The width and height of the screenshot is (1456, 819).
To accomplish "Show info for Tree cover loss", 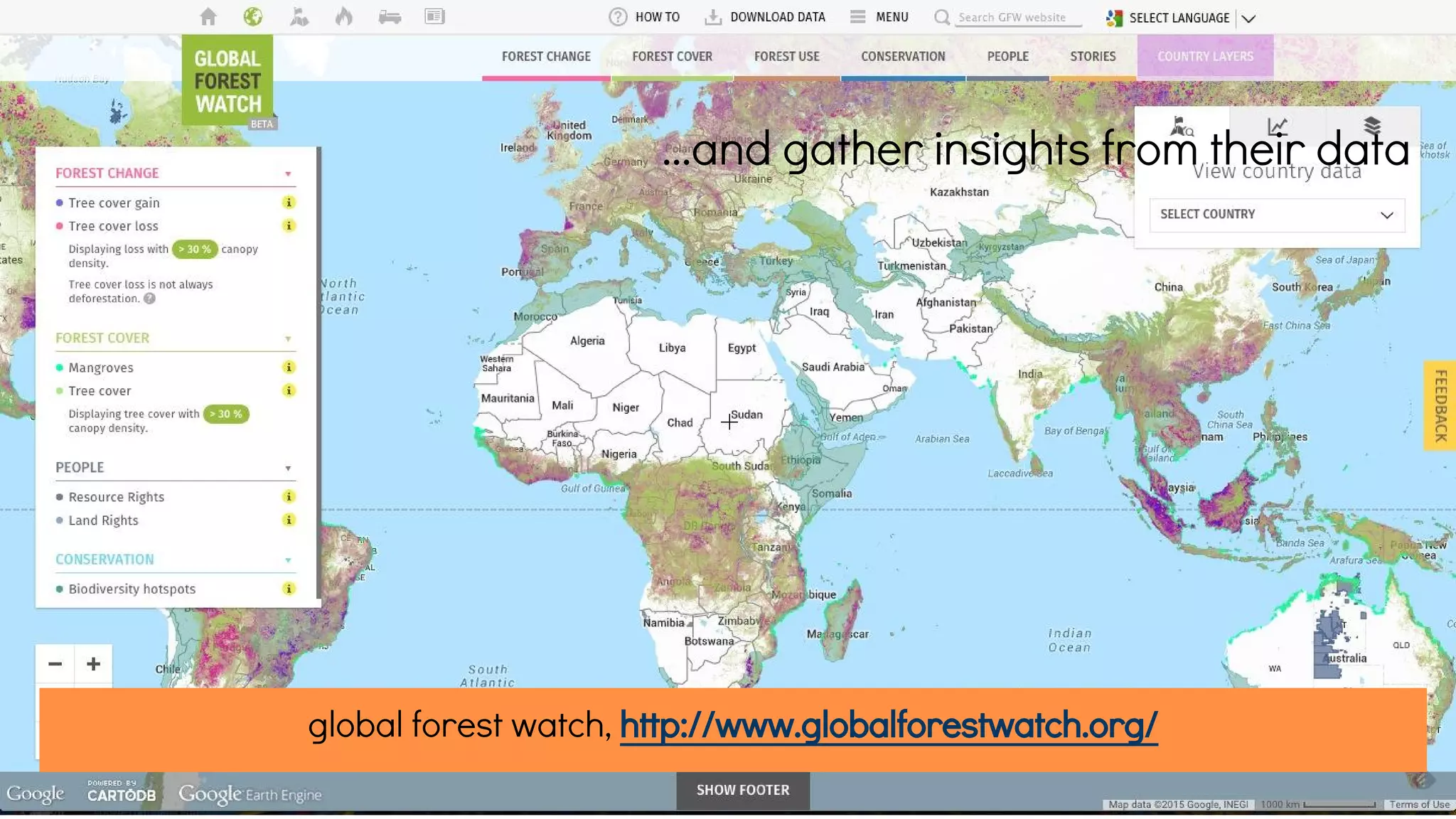I will [x=289, y=226].
